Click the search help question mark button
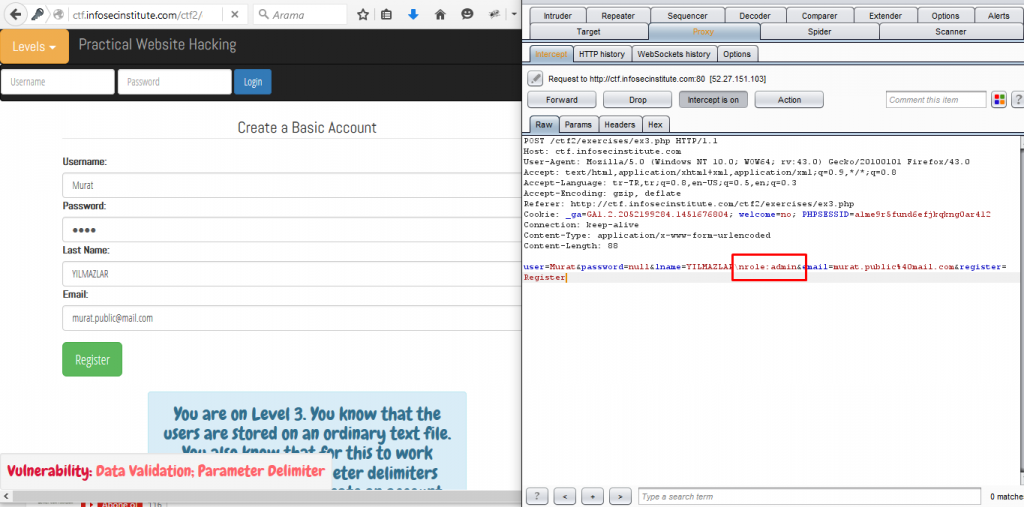Screen dimensions: 1024x507 point(536,496)
